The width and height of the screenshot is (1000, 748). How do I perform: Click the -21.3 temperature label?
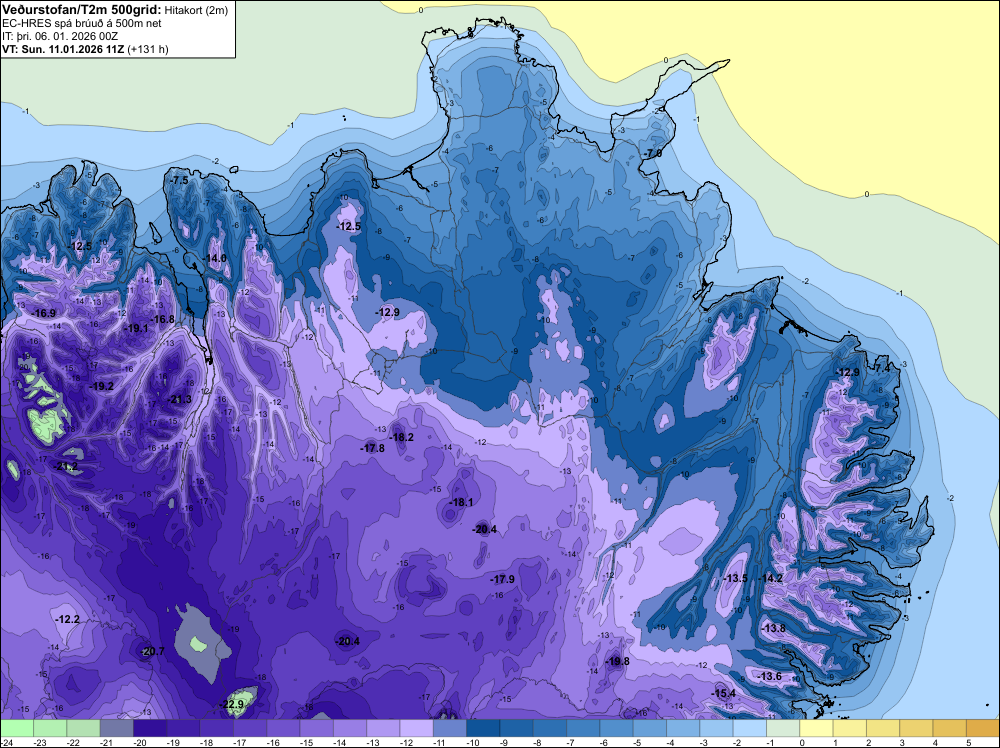(x=179, y=399)
